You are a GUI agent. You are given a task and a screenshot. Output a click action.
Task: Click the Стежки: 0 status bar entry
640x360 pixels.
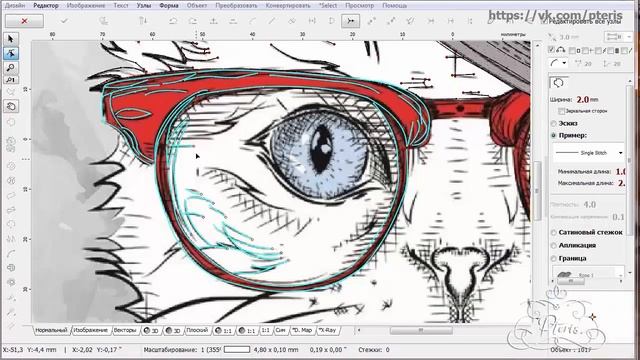[373, 350]
